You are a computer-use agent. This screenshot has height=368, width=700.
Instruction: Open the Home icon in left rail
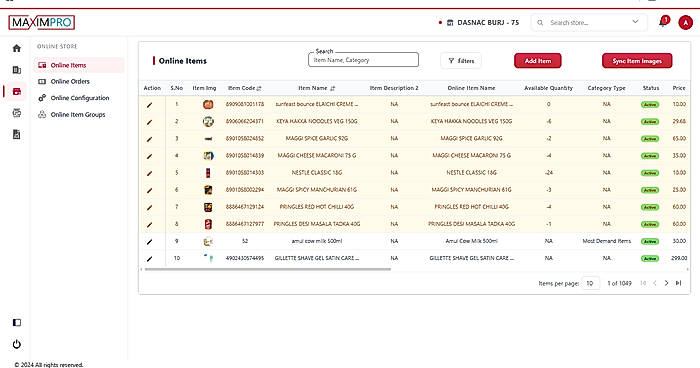click(17, 48)
